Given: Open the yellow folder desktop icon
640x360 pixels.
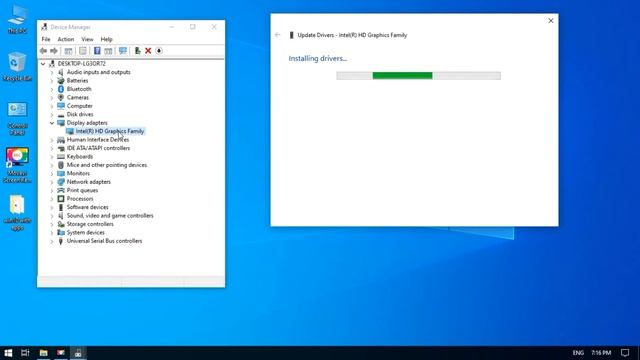Looking at the screenshot, I should (x=17, y=213).
